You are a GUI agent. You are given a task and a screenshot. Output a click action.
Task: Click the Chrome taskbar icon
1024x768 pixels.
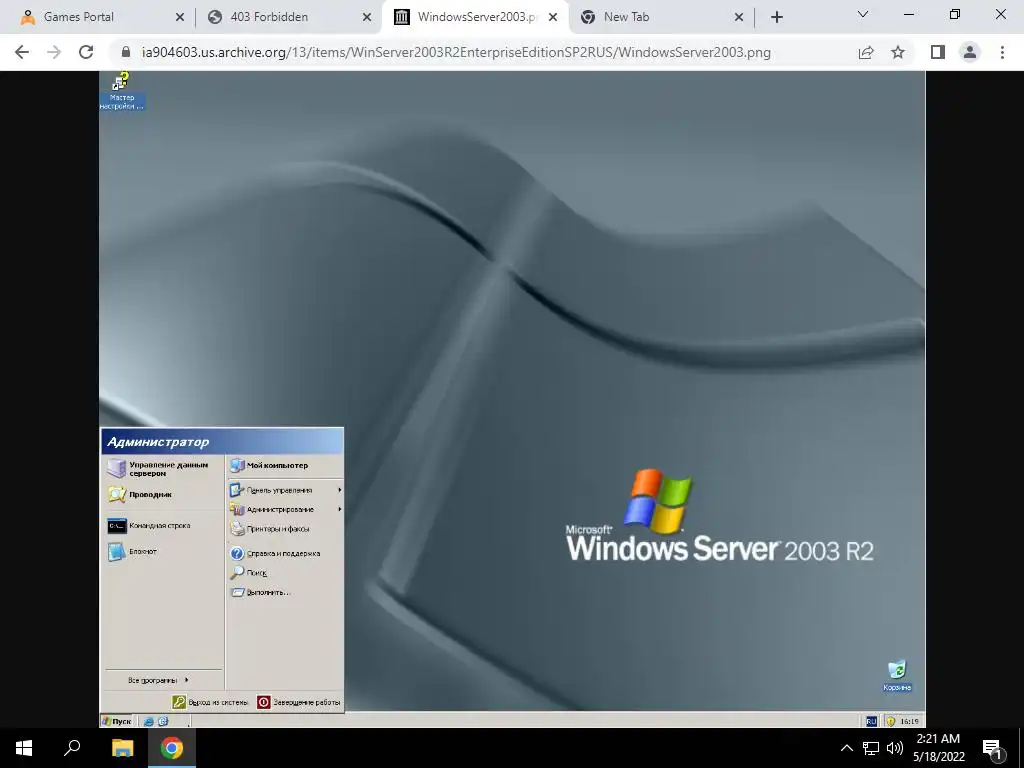pyautogui.click(x=172, y=748)
